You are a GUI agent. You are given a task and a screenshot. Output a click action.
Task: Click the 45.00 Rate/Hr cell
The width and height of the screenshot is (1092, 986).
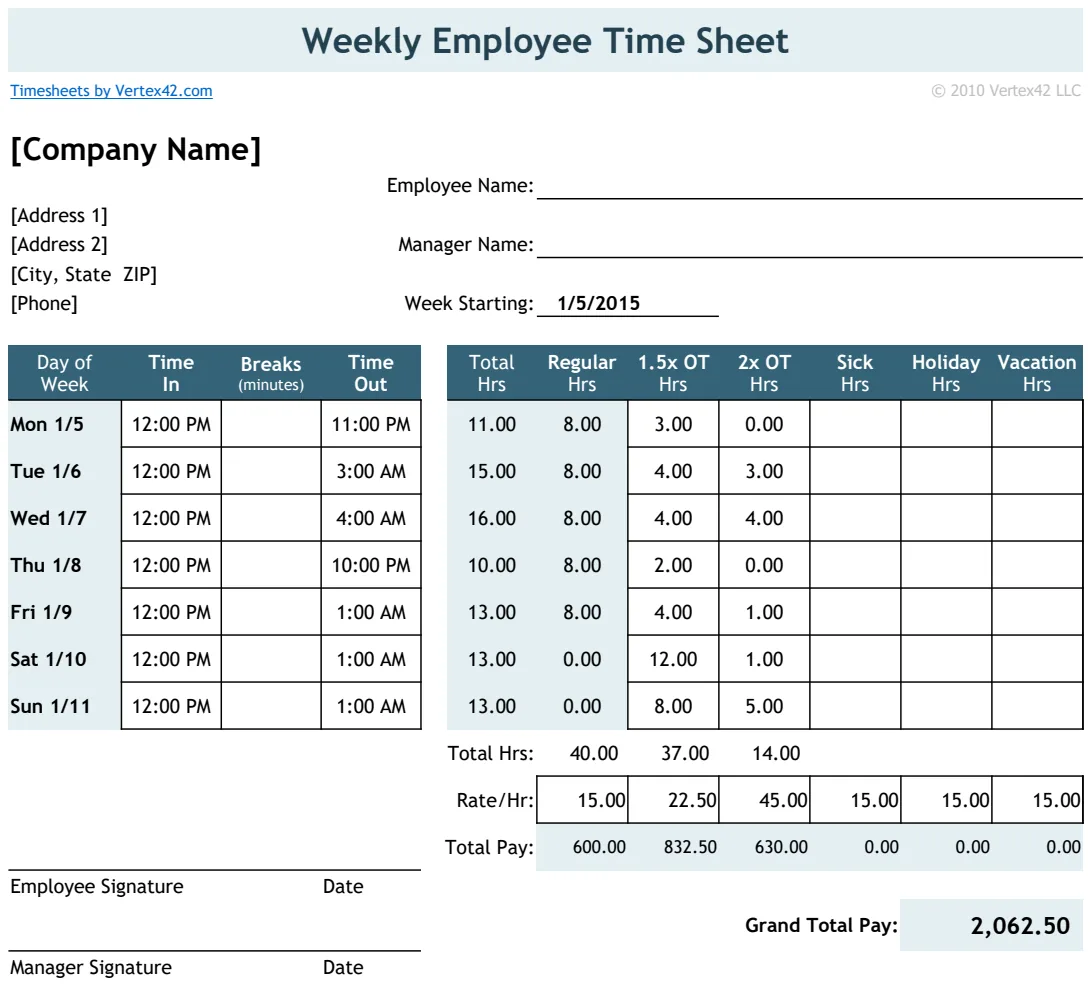point(764,800)
